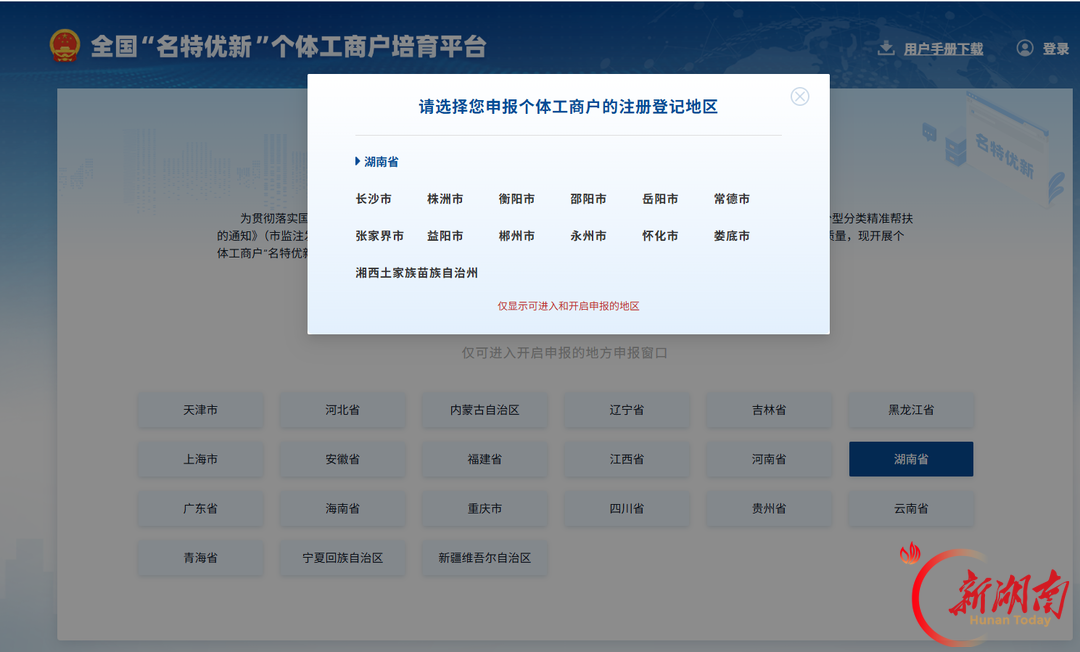
Task: Click the 登录 login link
Action: pyautogui.click(x=1055, y=49)
